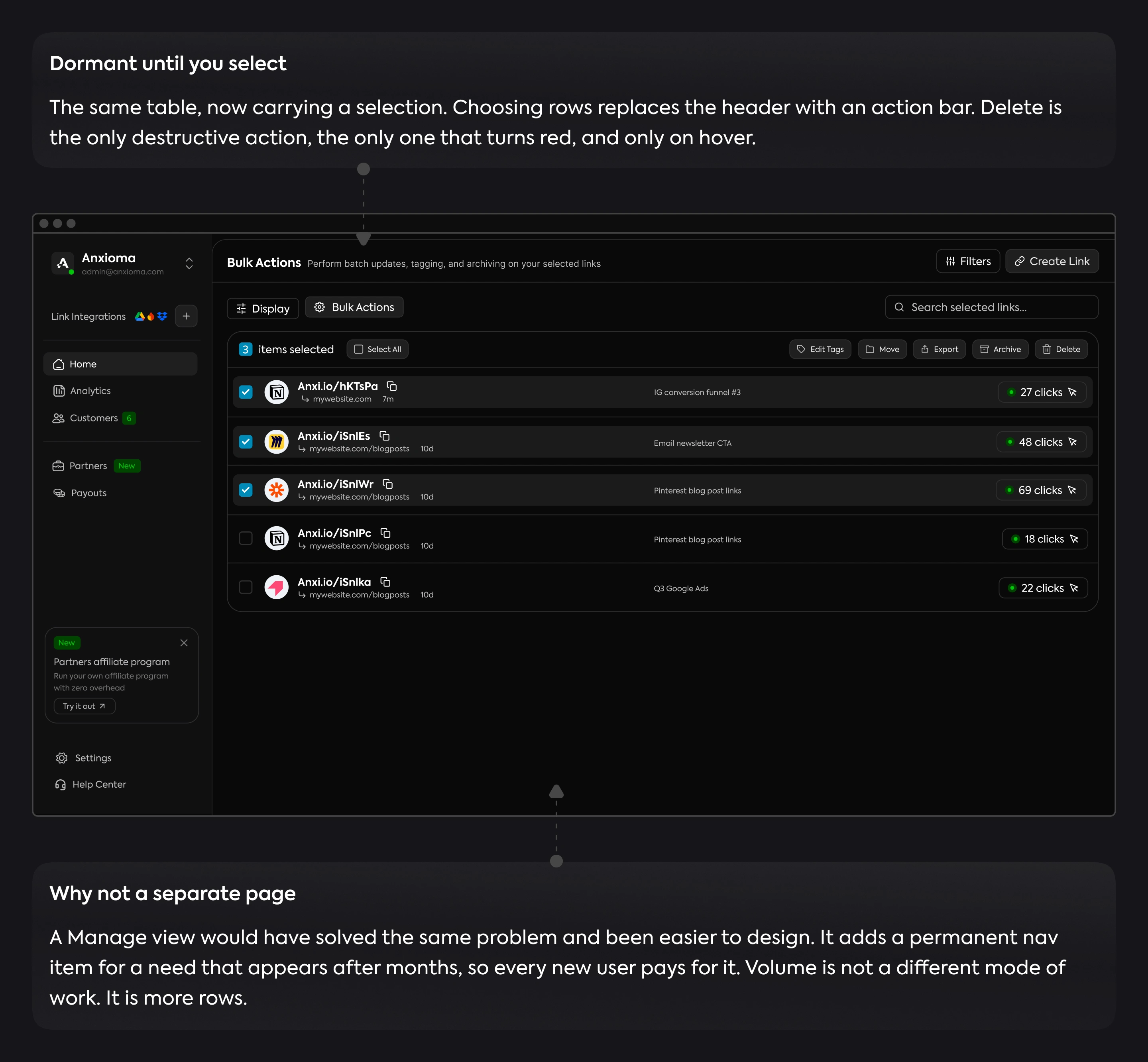
Task: Open Payouts in the sidebar
Action: click(80, 493)
